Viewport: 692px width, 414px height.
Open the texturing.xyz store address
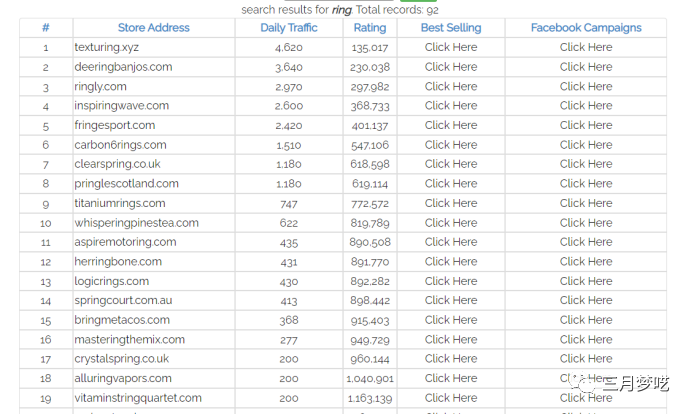coord(108,47)
